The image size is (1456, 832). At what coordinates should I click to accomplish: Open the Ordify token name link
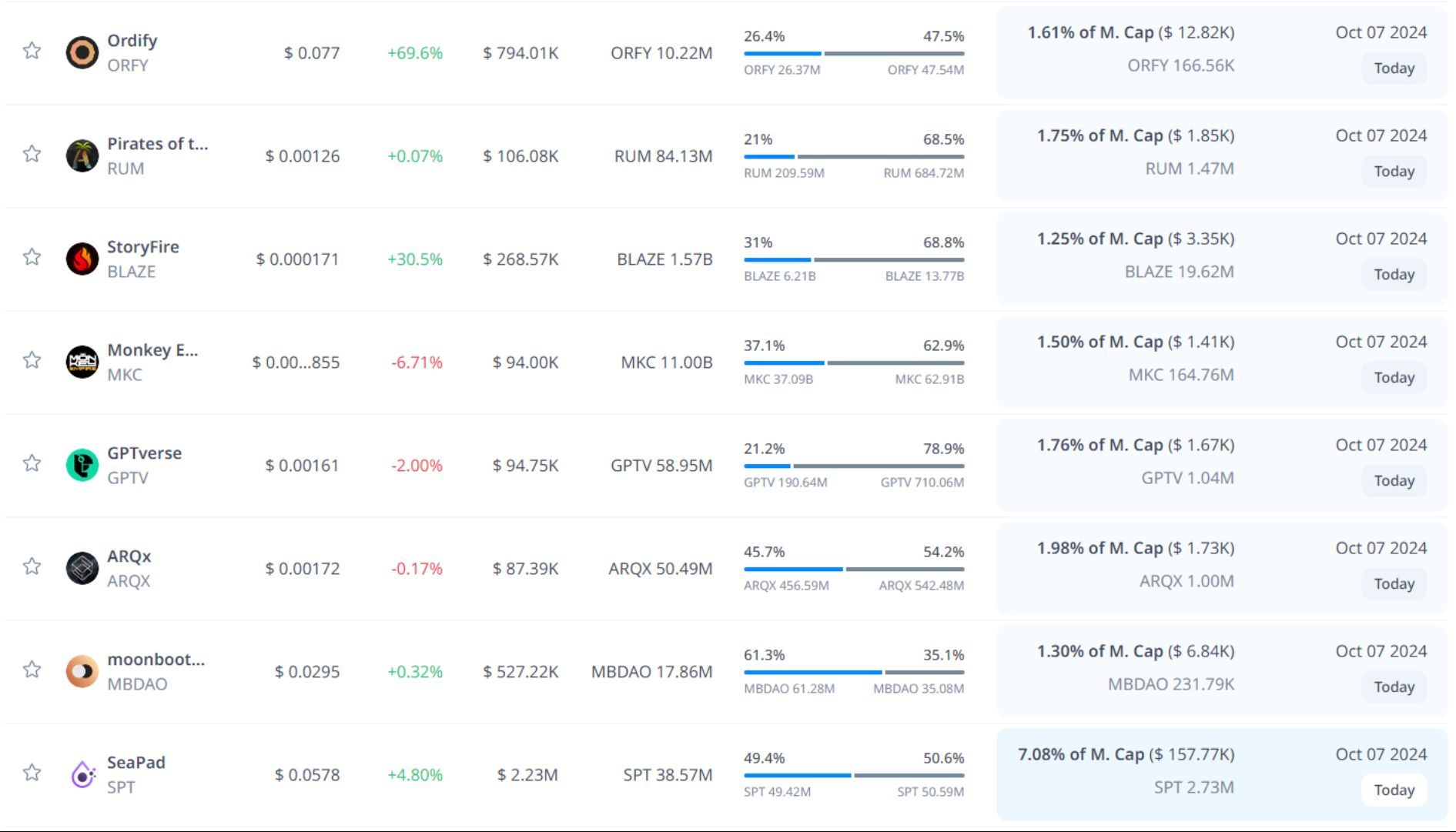132,40
